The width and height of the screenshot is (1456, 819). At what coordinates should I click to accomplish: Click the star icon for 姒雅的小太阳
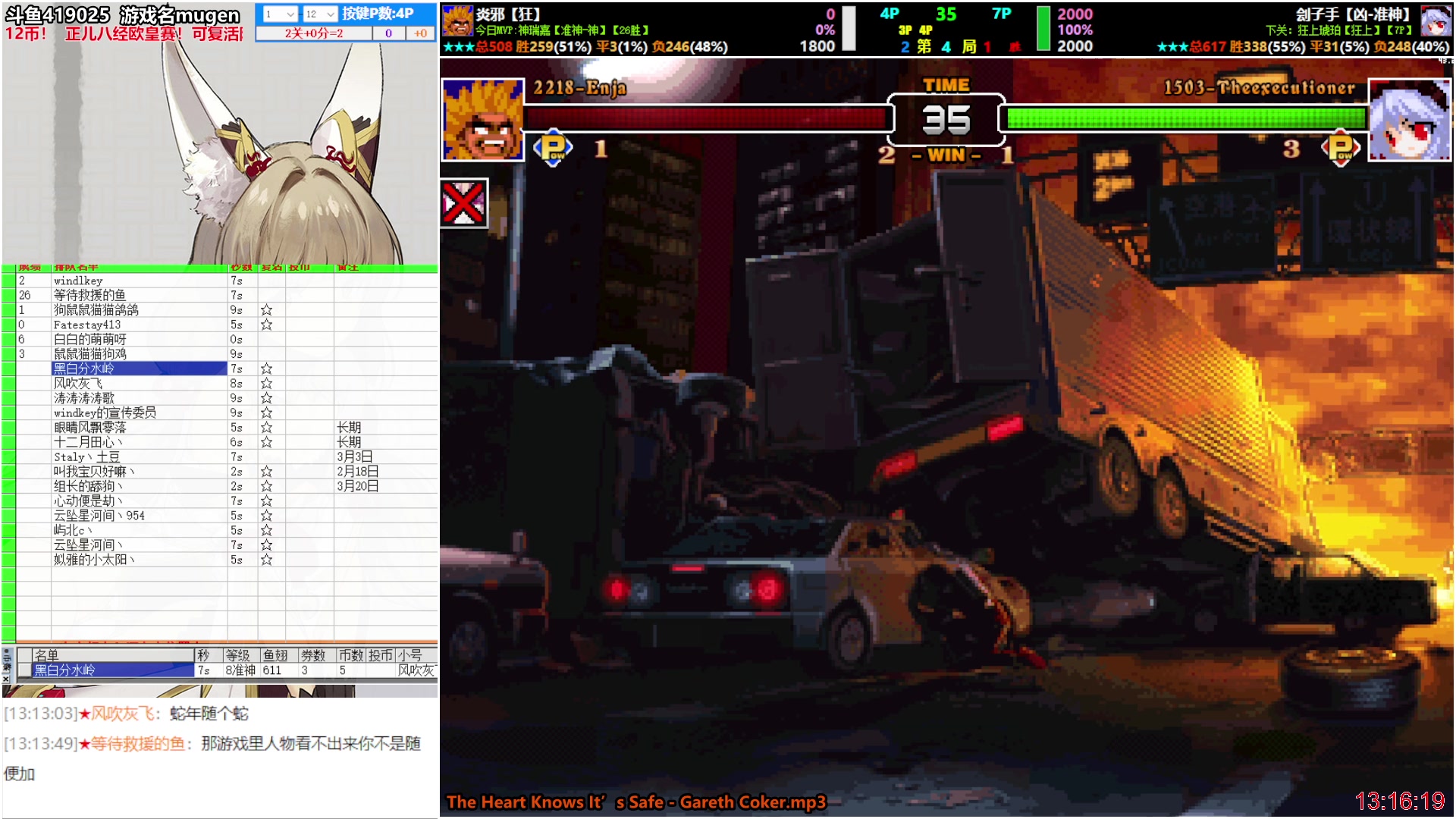point(266,560)
